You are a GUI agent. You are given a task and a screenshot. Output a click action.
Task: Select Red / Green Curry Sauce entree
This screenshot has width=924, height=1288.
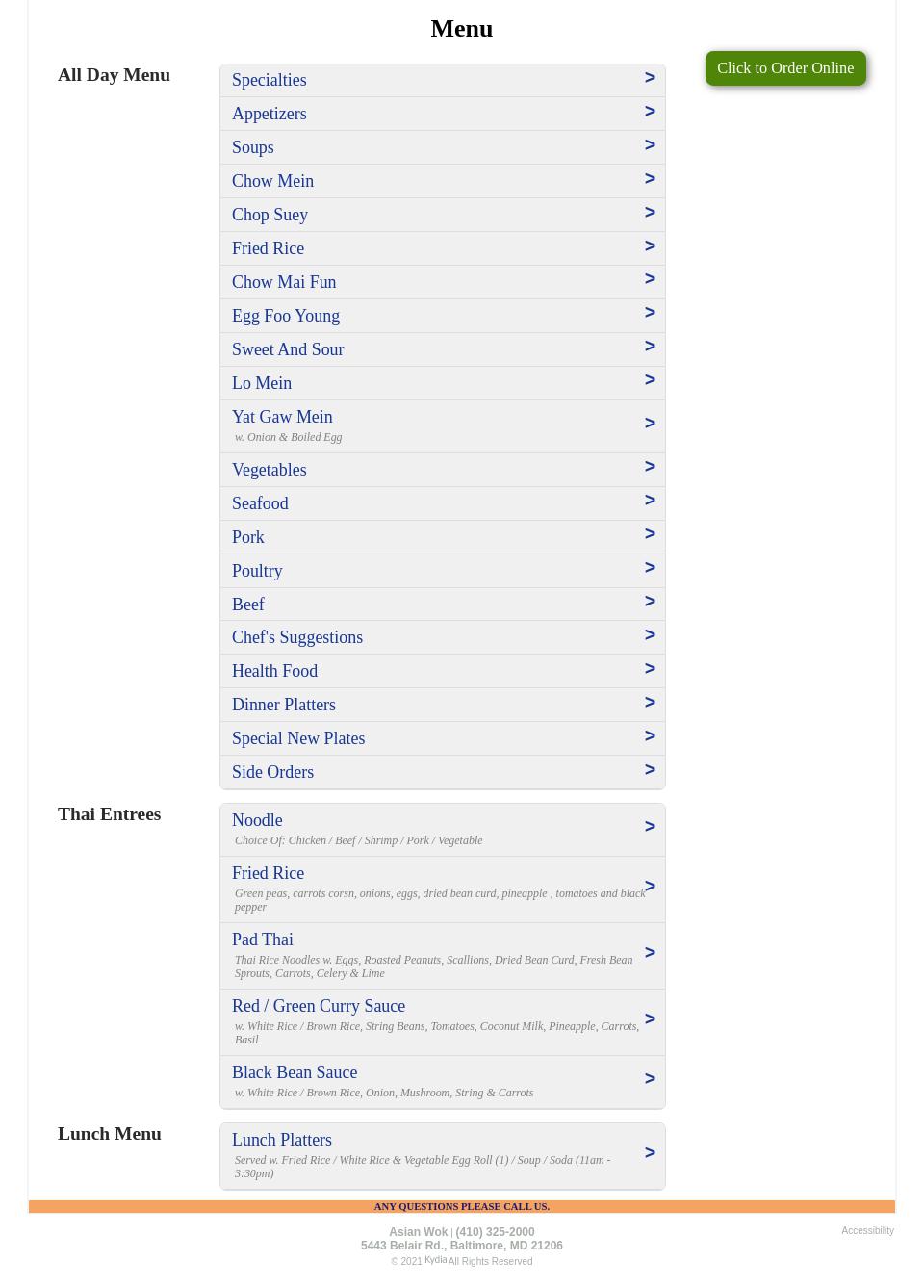(319, 1006)
